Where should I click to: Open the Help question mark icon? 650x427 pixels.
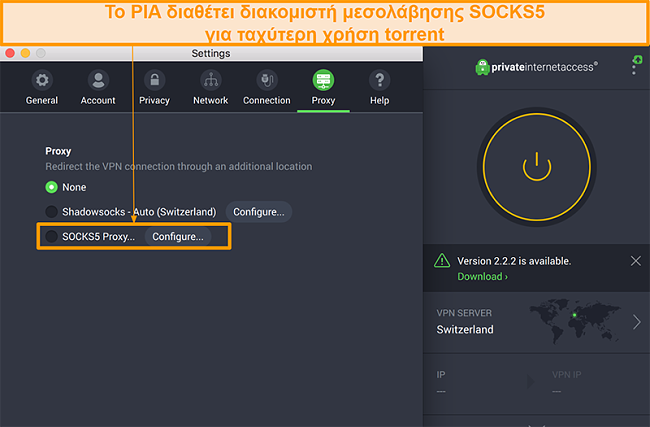379,80
